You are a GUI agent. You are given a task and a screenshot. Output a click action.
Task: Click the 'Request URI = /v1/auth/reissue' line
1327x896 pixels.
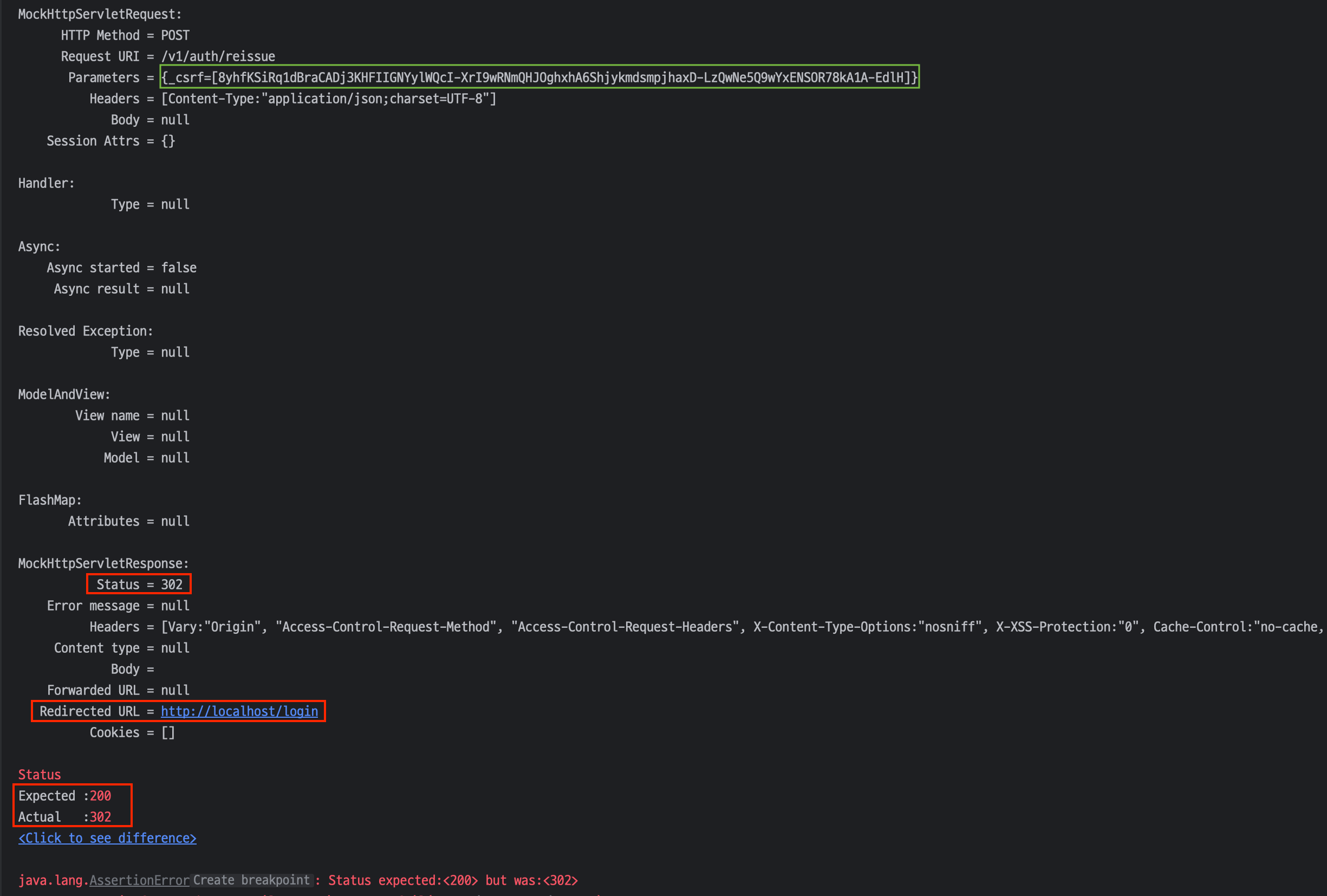tap(168, 56)
